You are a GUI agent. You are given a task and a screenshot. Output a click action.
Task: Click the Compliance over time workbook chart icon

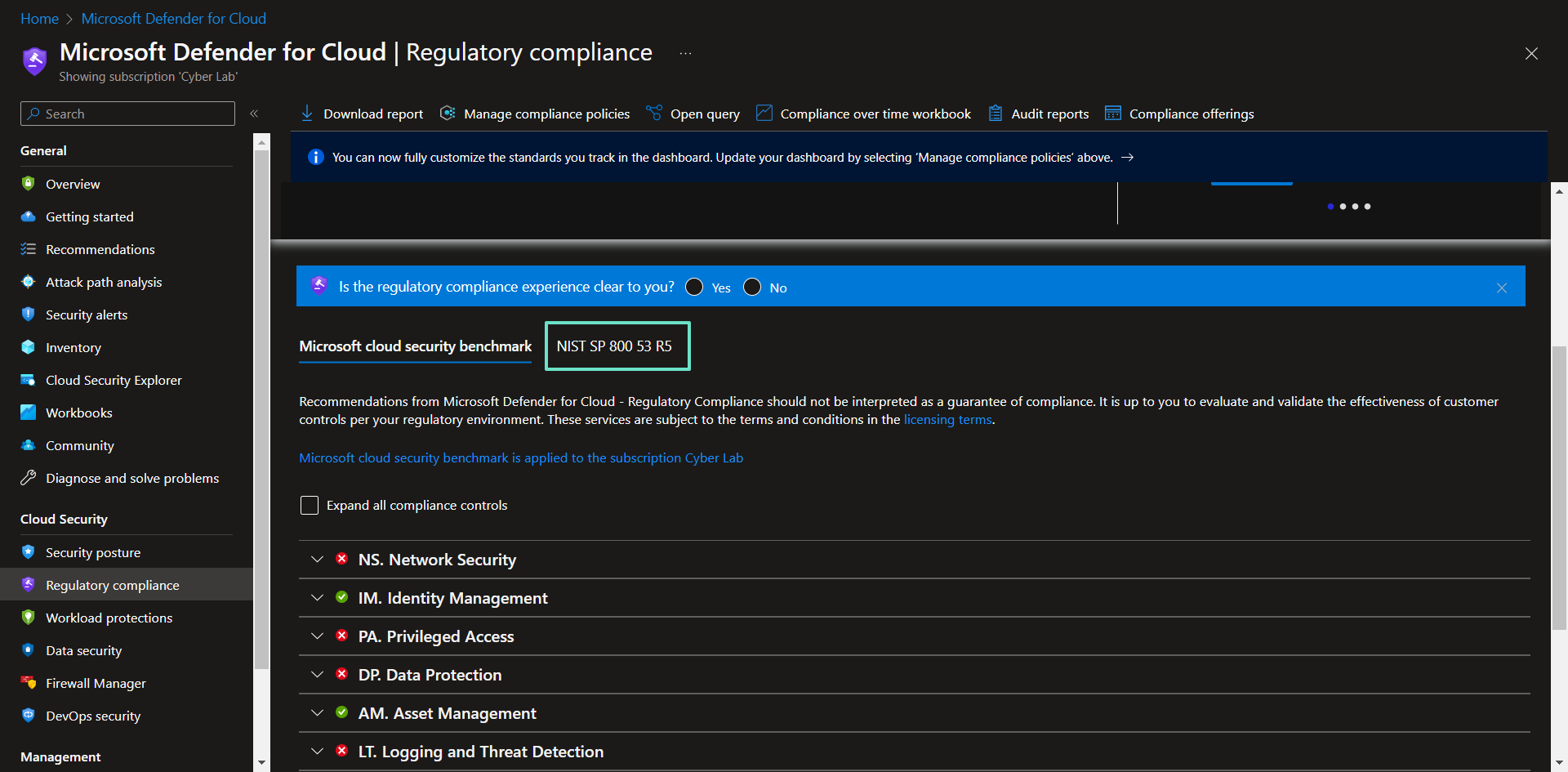[764, 113]
